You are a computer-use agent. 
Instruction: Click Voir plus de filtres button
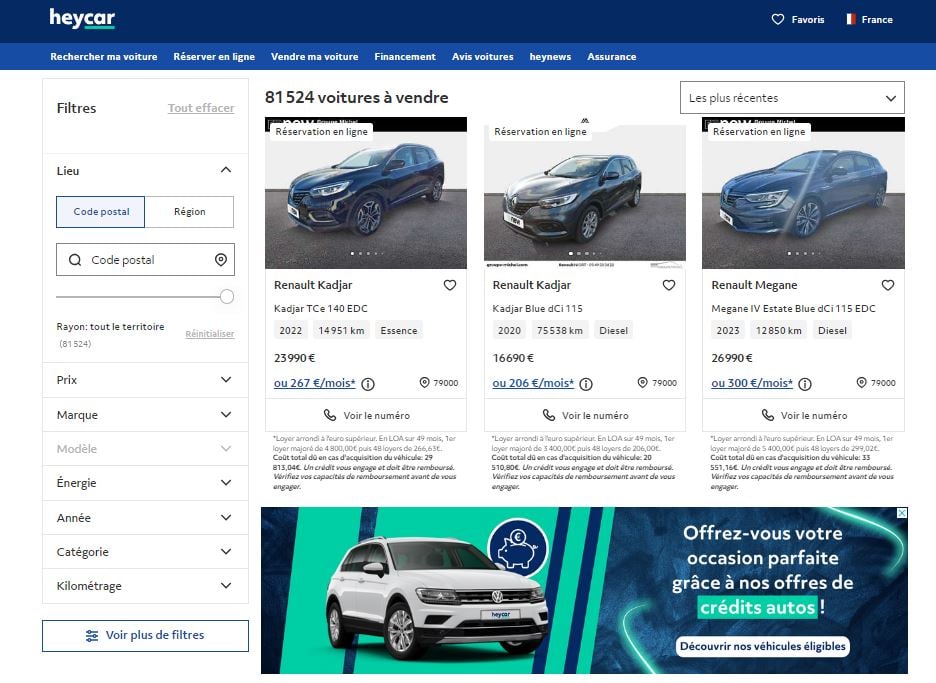point(145,635)
